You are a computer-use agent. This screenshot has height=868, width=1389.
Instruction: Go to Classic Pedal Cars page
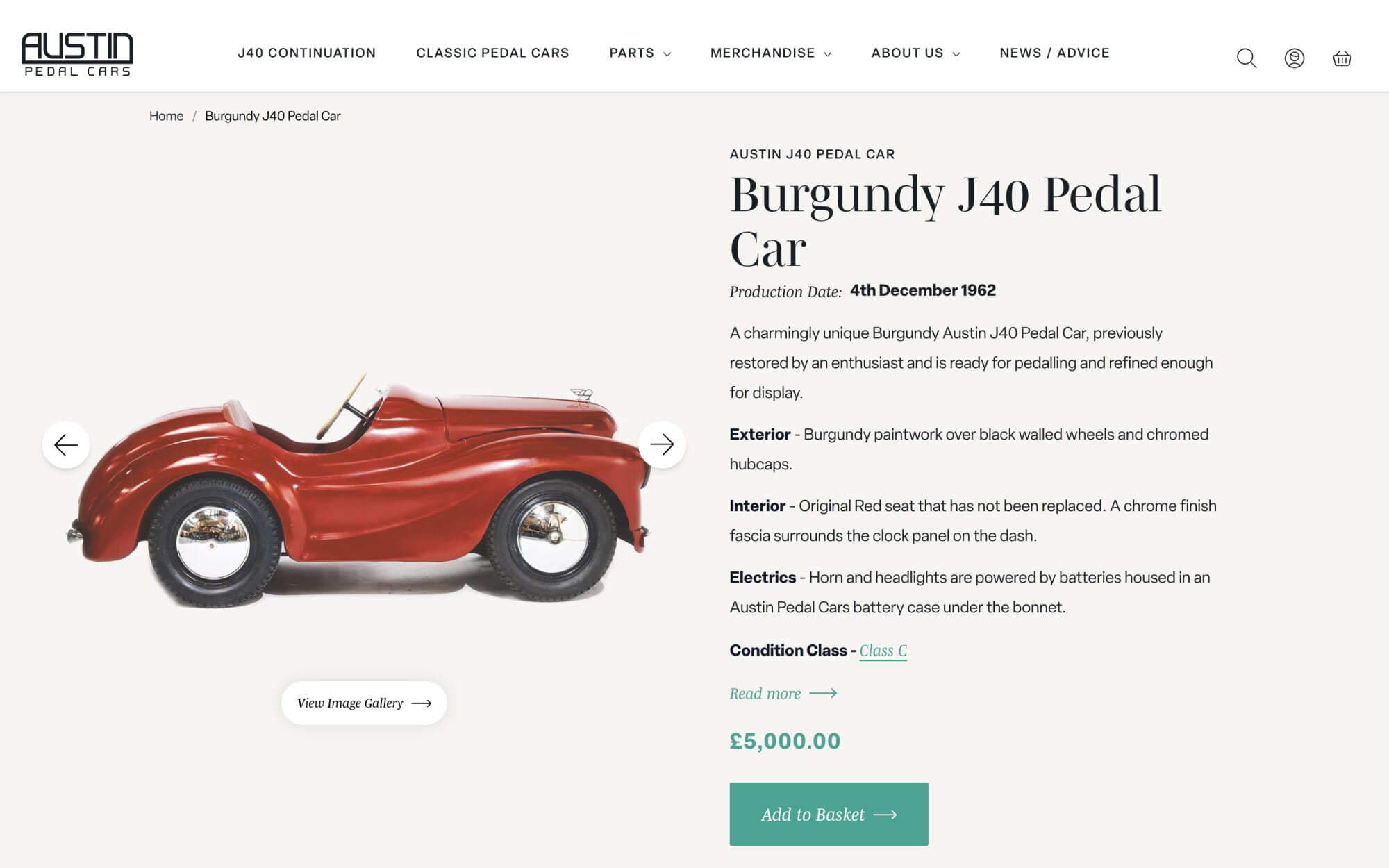492,53
